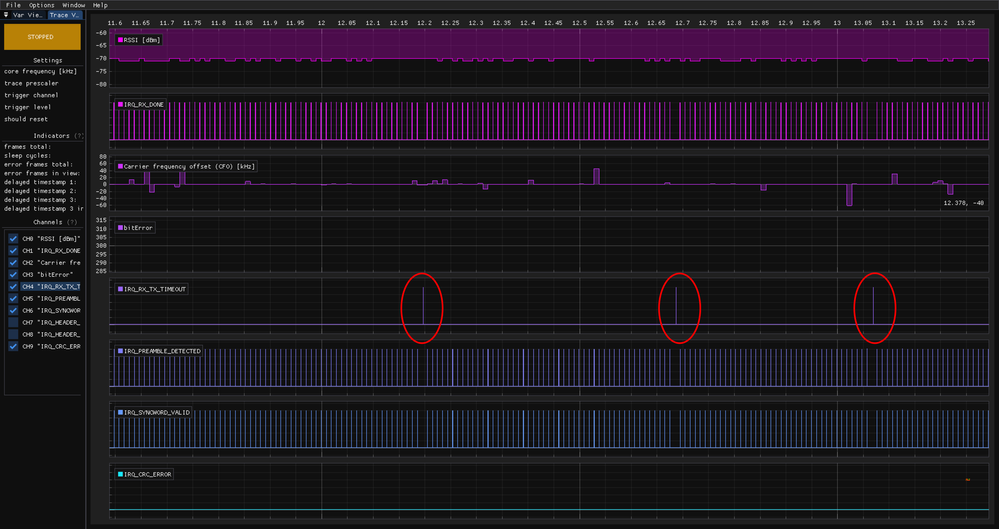Open the File menu
This screenshot has height=529, width=999.
(13, 5)
